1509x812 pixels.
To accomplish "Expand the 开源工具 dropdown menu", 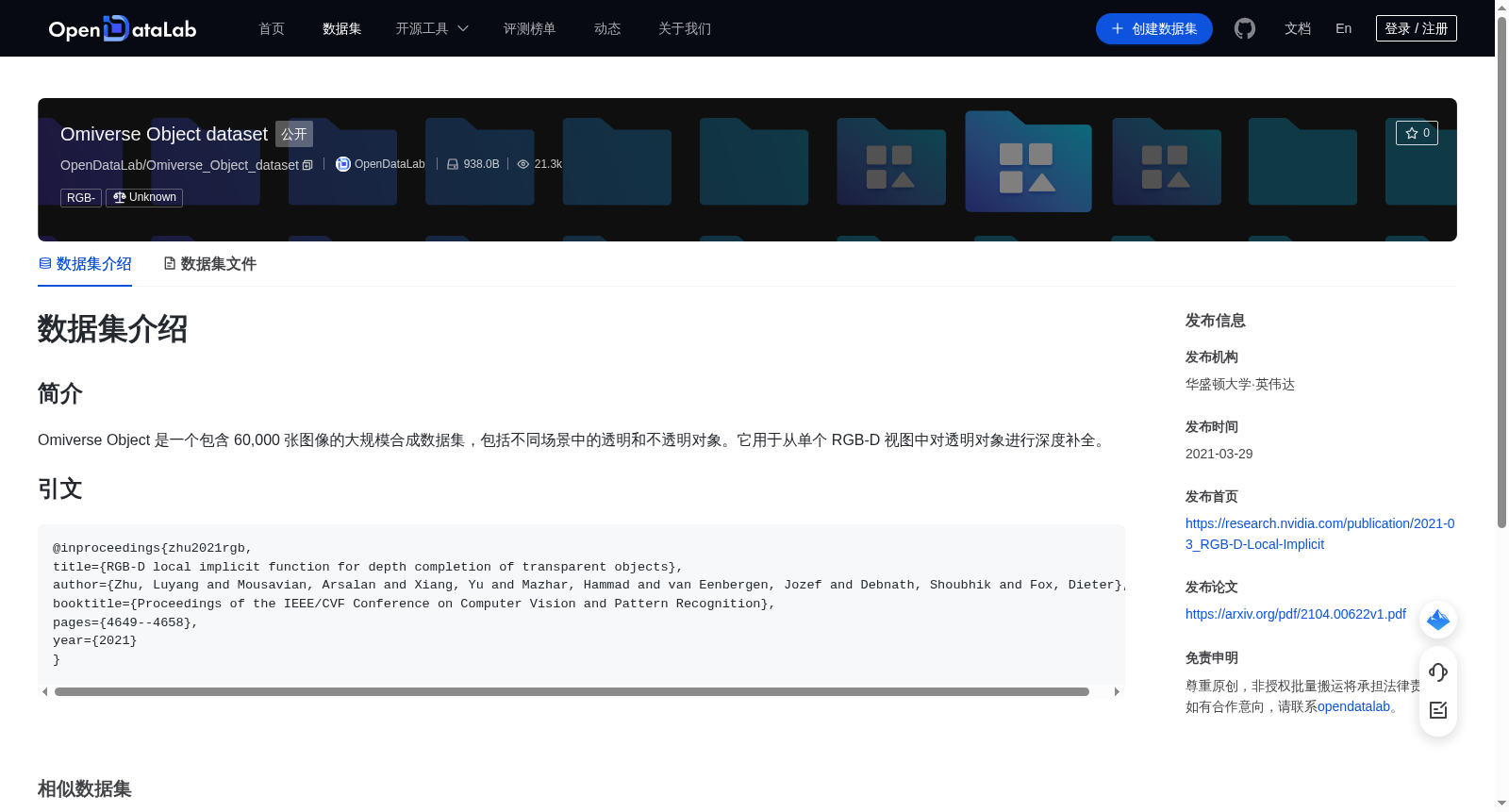I will tap(432, 28).
